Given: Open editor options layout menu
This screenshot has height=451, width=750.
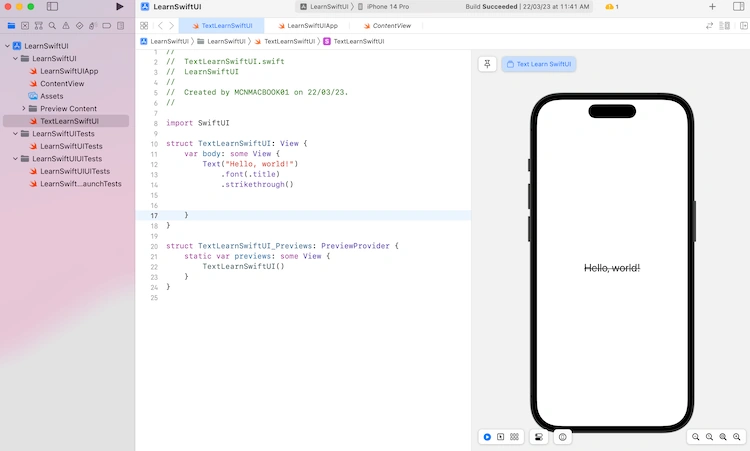Looking at the screenshot, I should tap(725, 26).
